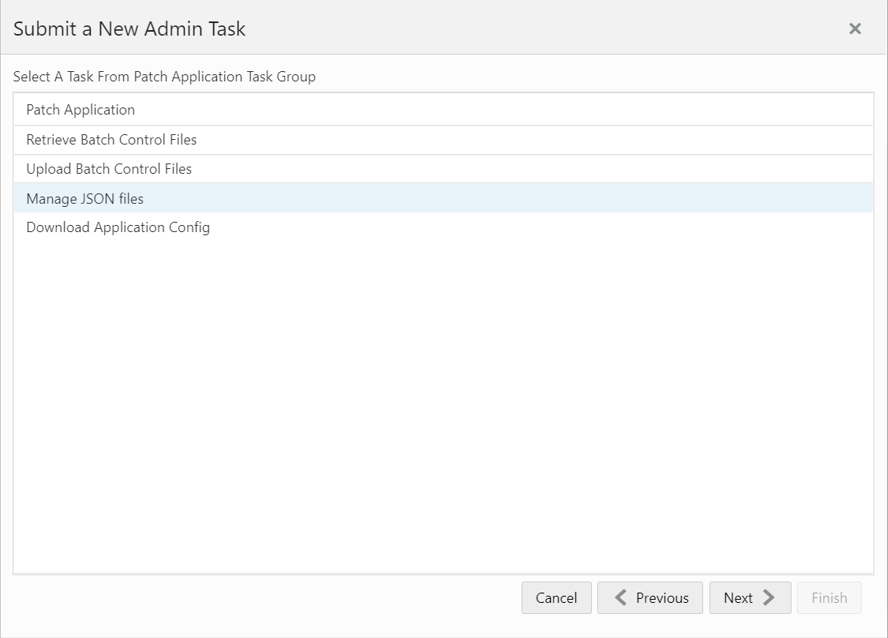Click the Select A Task From Patch Application label
Screen dimensions: 888x638
coord(164,76)
